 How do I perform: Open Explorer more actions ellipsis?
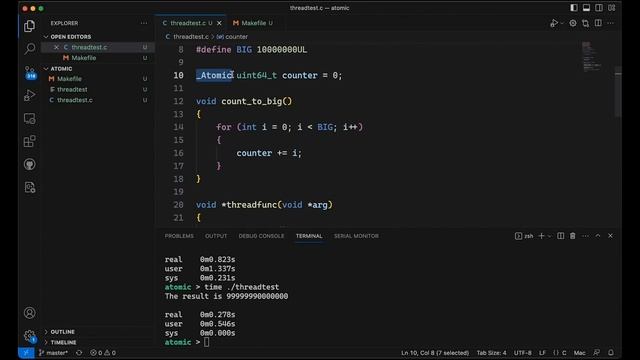point(144,23)
